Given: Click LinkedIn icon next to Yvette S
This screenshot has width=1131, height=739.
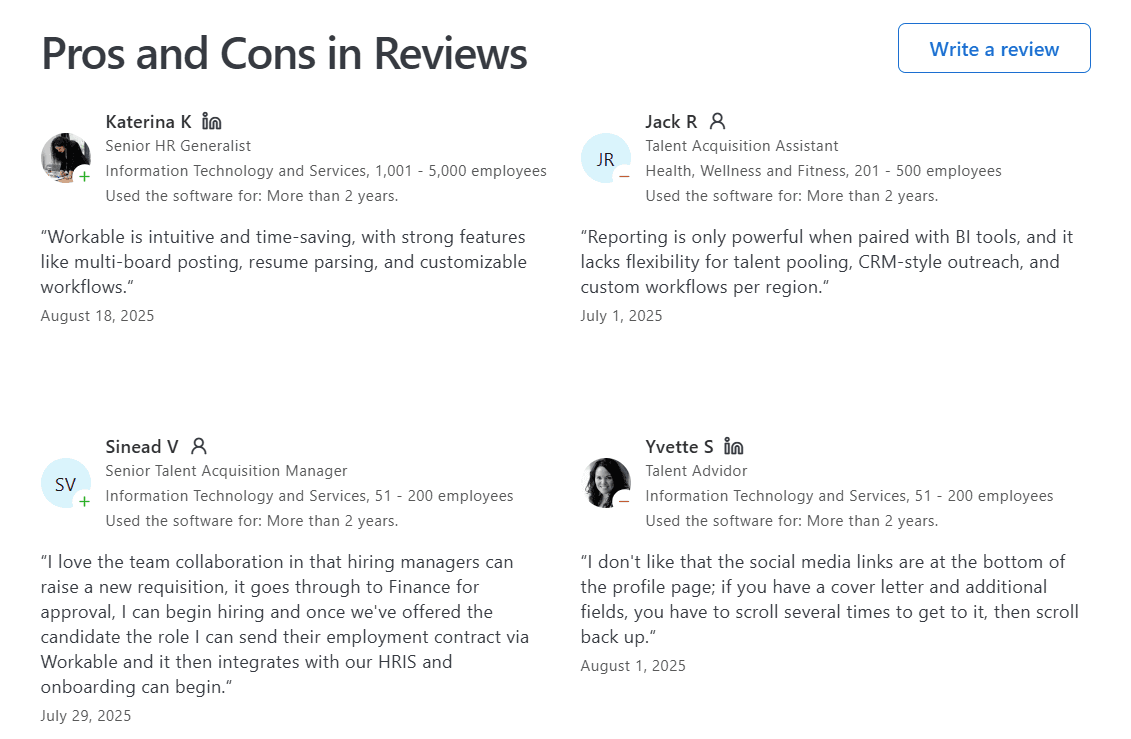Looking at the screenshot, I should coord(734,446).
